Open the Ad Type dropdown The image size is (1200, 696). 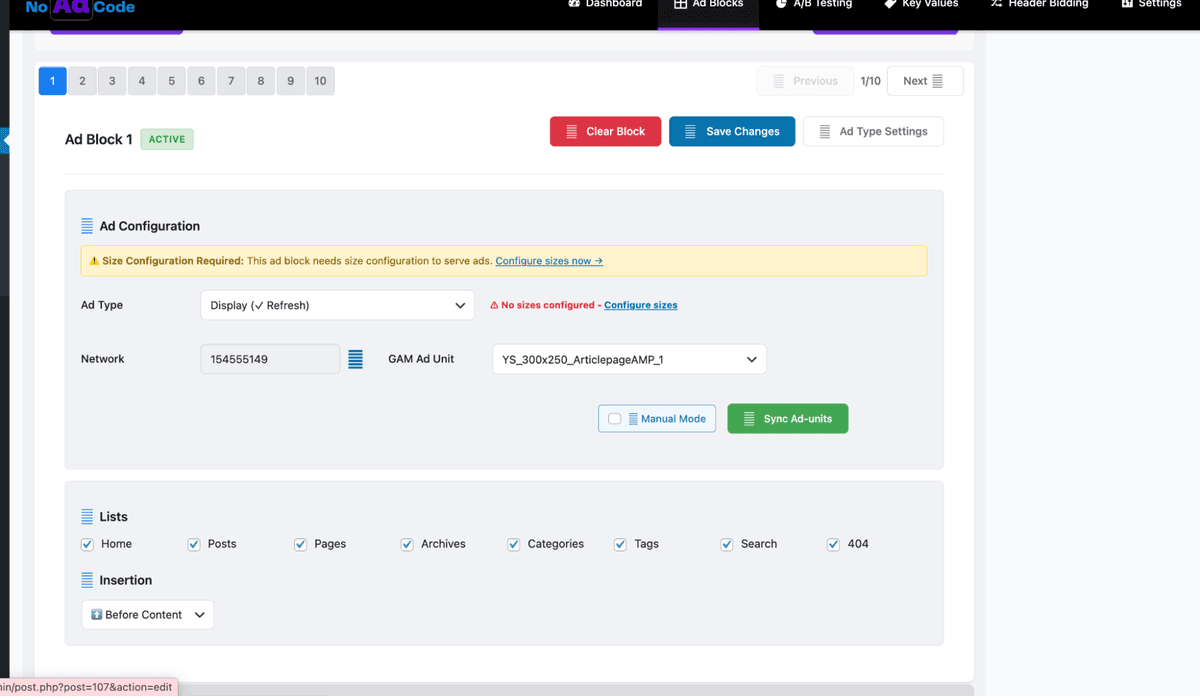337,305
